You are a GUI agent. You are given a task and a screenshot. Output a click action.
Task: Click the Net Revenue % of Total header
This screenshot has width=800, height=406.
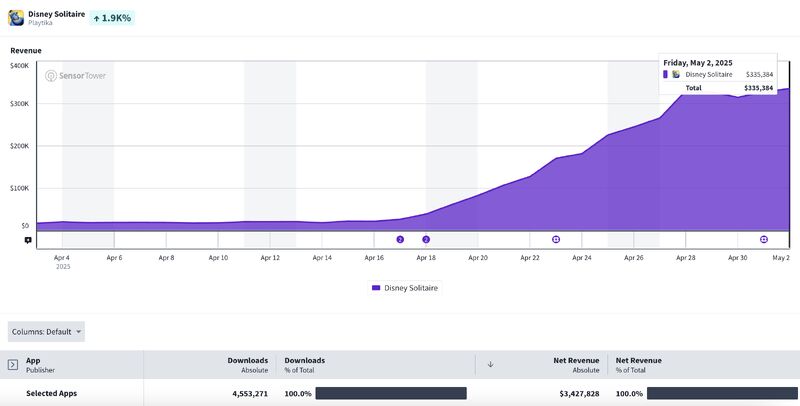(x=638, y=365)
